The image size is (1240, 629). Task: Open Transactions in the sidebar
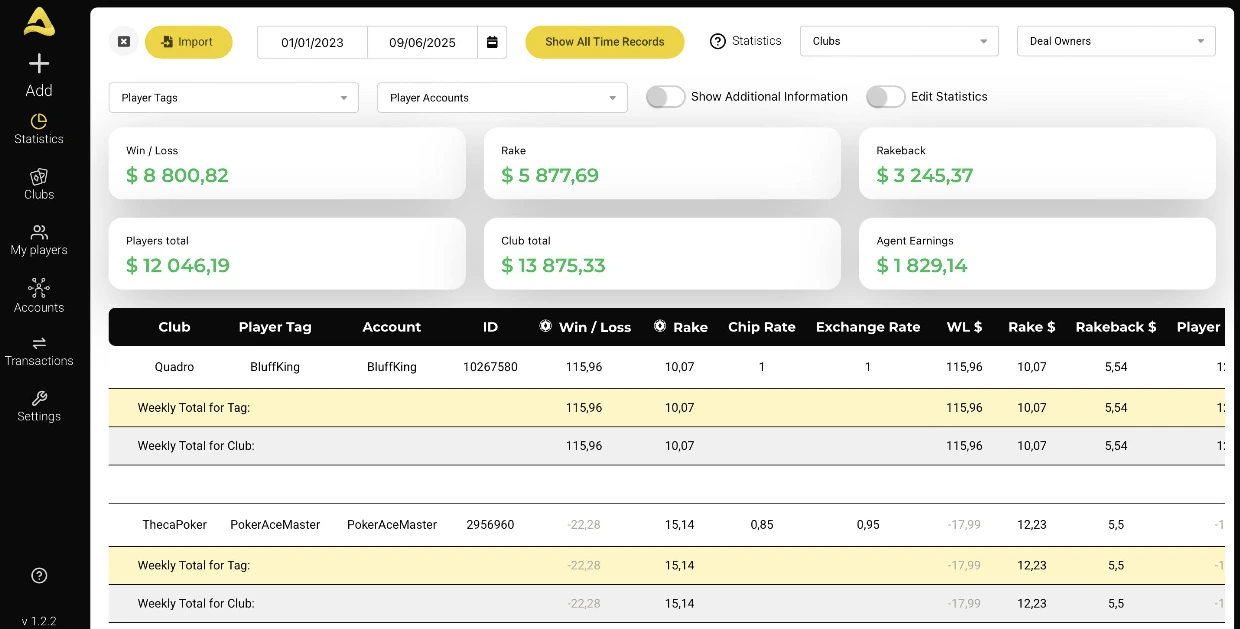tap(39, 352)
